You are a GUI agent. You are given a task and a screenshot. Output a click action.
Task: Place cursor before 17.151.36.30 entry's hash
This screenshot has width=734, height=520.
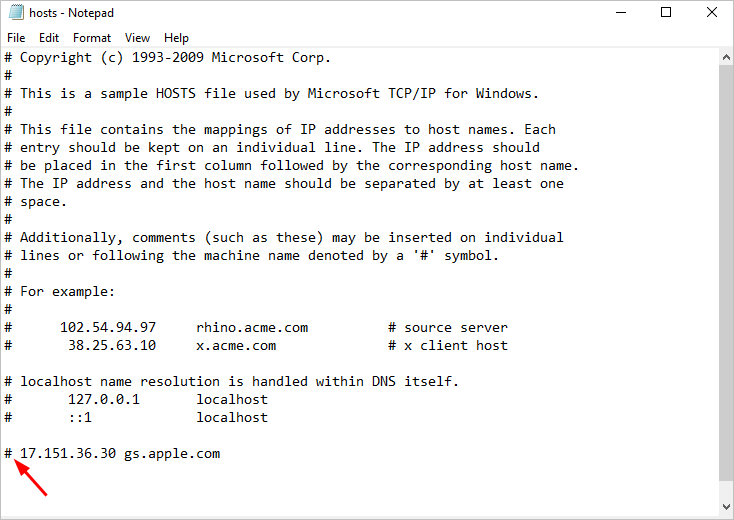point(5,454)
